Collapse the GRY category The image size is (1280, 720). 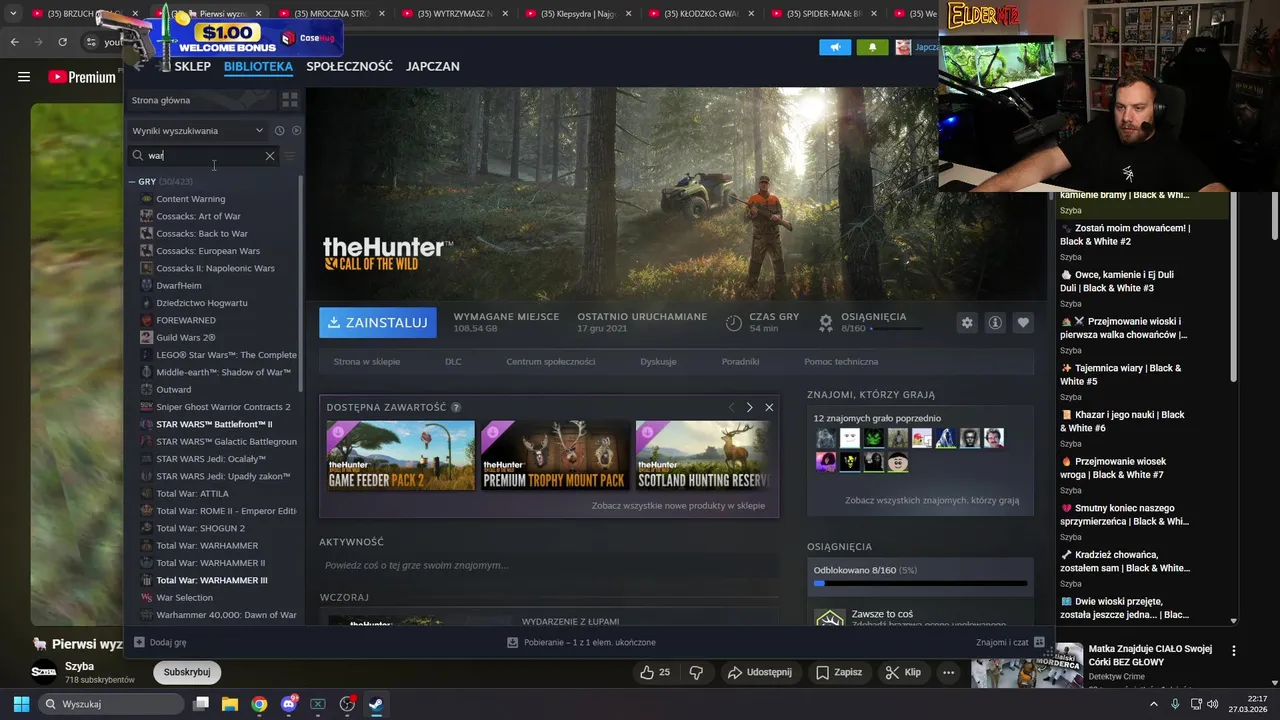132,182
